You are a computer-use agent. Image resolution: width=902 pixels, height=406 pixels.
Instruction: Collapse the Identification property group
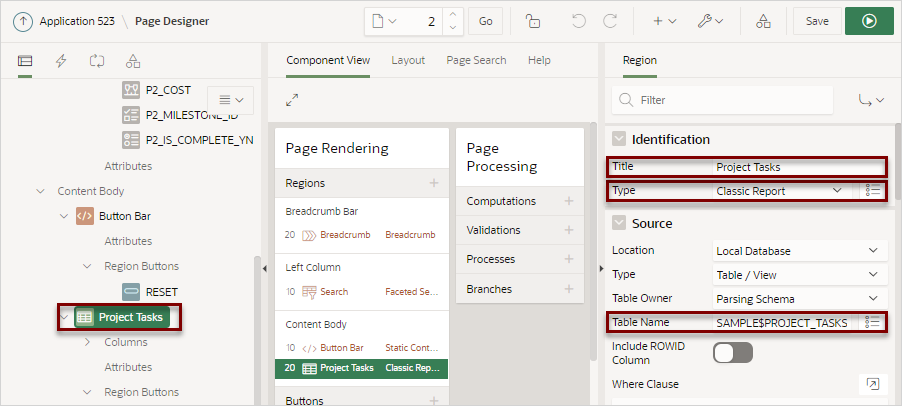tap(619, 139)
